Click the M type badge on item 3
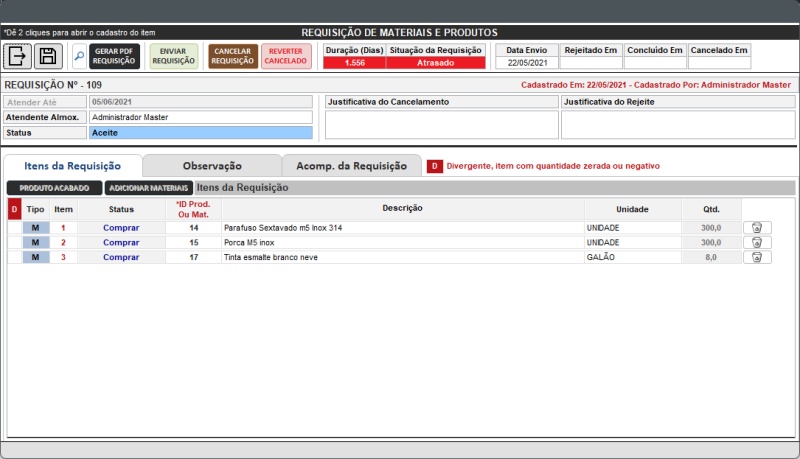 (x=35, y=257)
